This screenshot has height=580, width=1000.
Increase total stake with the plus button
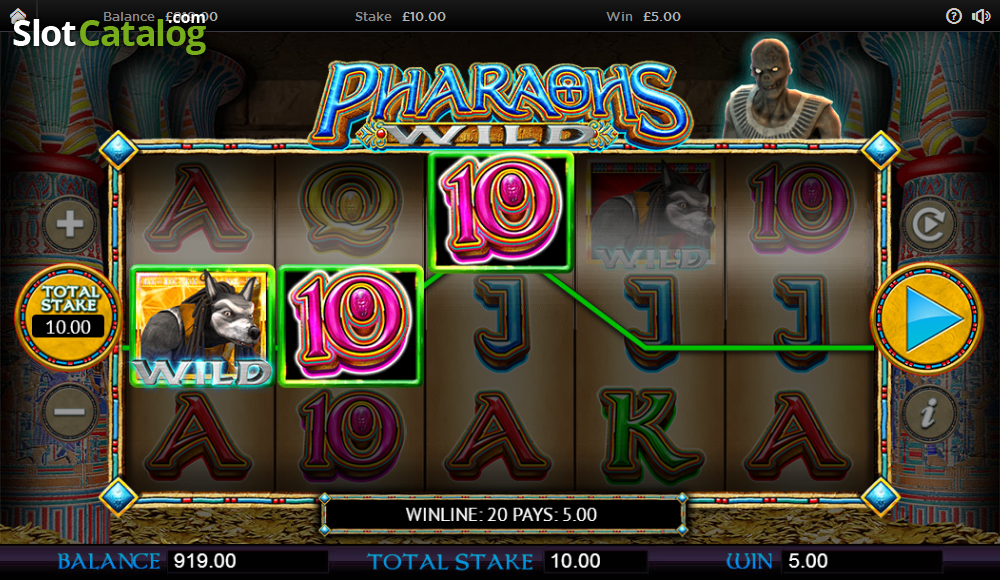[70, 224]
